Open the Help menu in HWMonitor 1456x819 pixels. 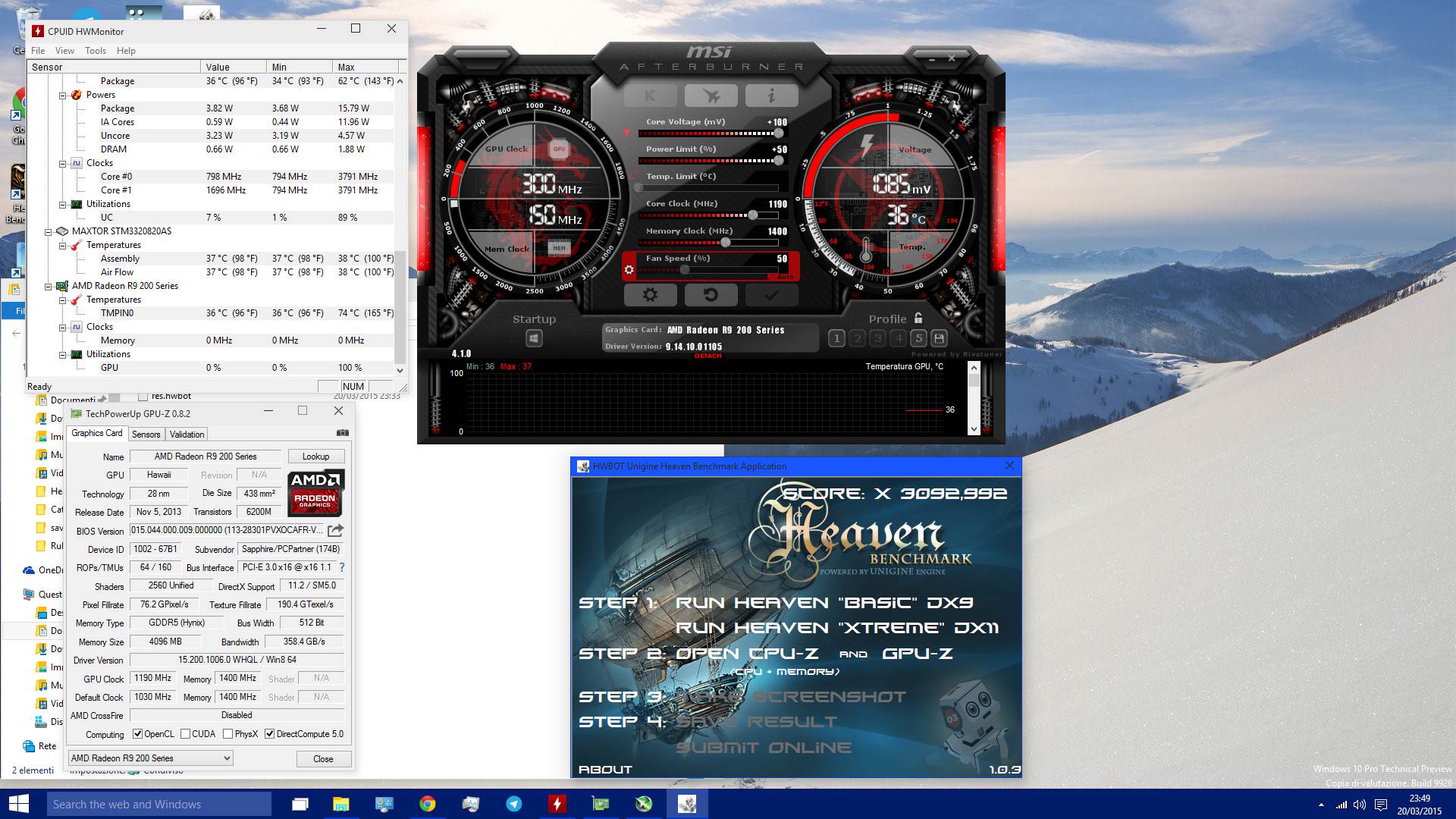point(126,51)
